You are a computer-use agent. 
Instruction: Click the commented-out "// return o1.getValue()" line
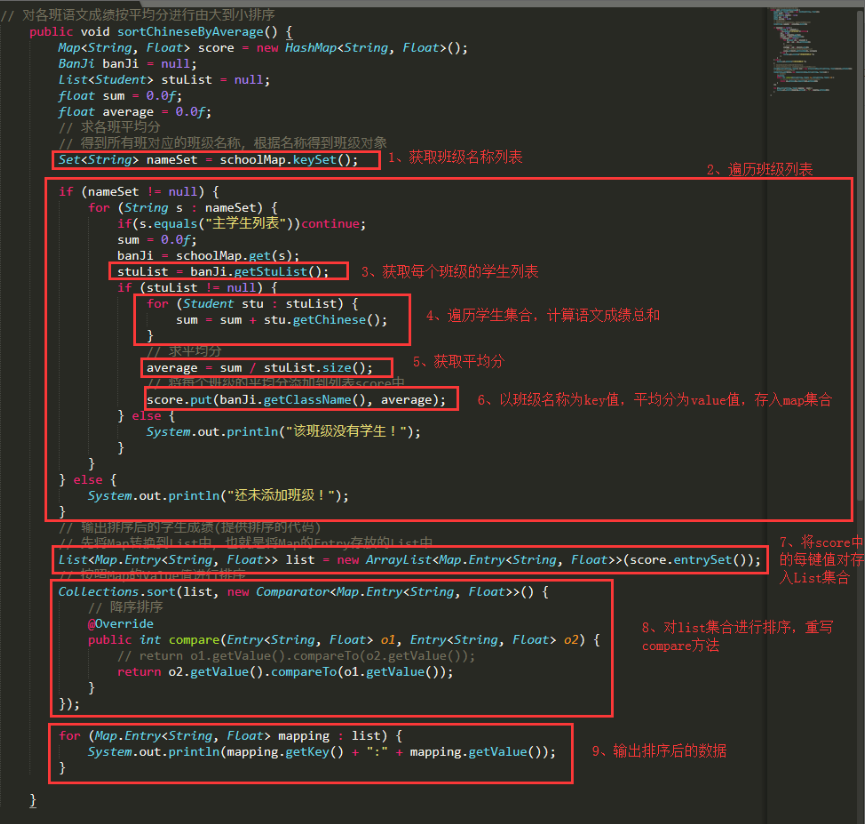click(x=296, y=656)
